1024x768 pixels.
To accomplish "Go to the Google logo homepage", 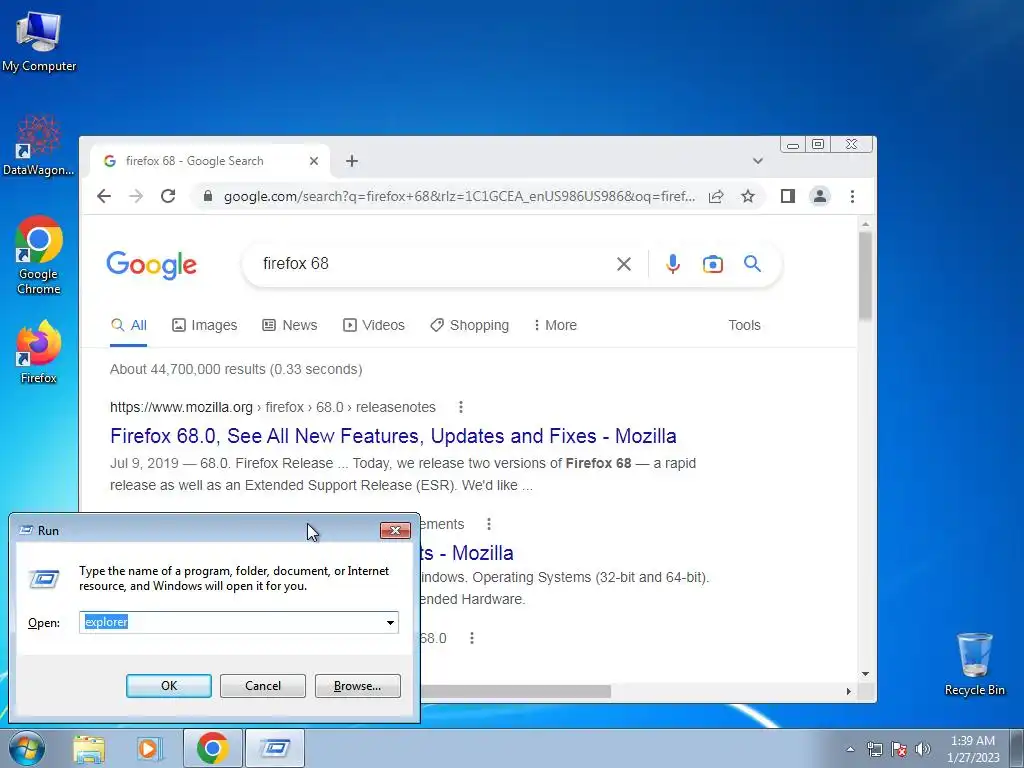I will pos(152,264).
